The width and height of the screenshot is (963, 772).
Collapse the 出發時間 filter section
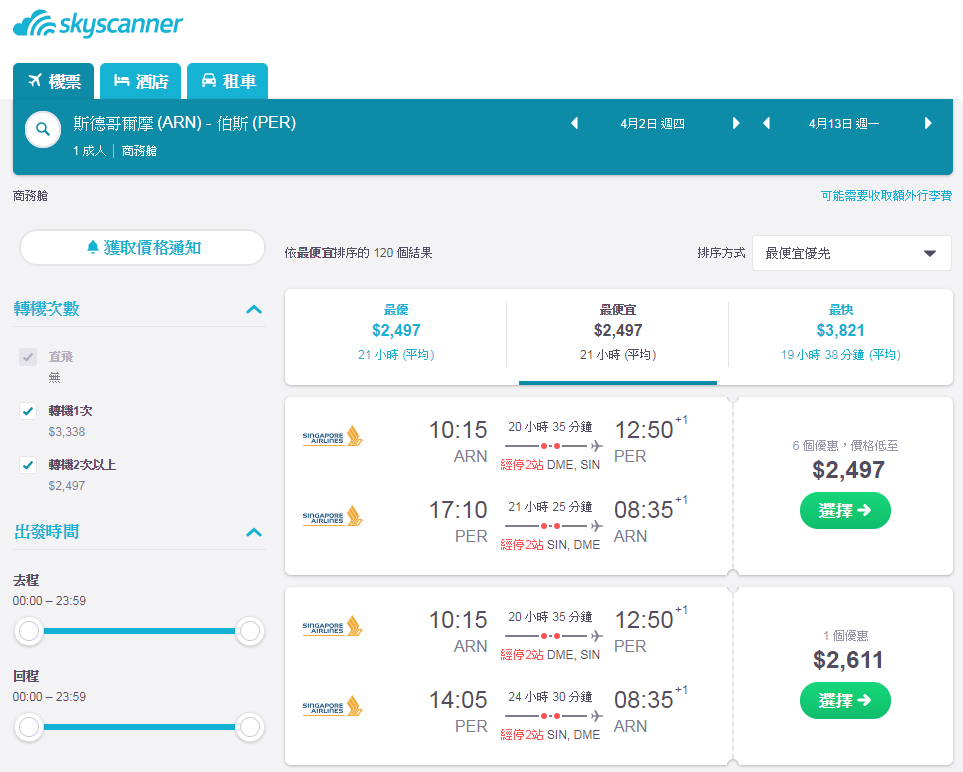click(254, 532)
